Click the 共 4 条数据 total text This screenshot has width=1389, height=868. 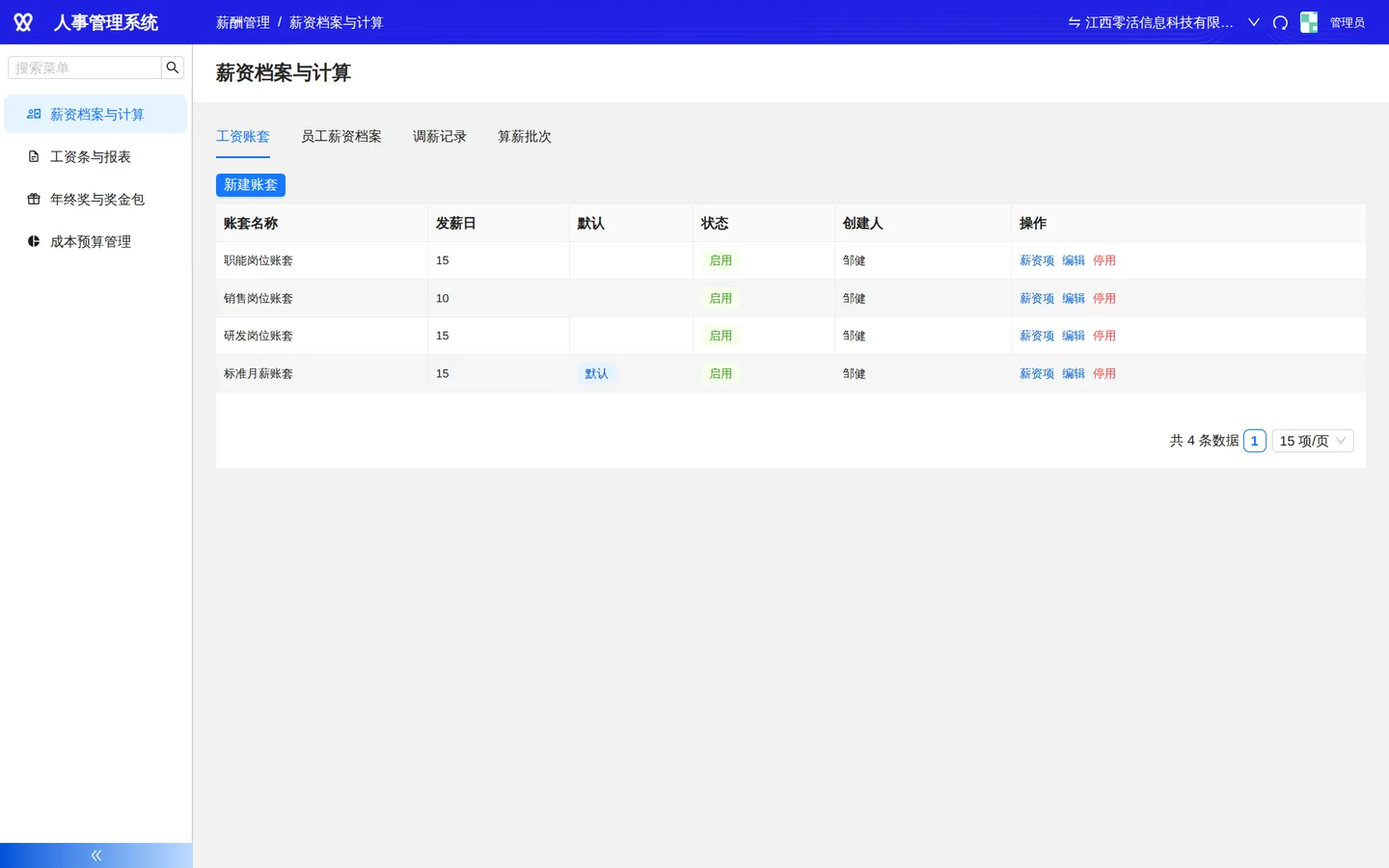click(1204, 441)
